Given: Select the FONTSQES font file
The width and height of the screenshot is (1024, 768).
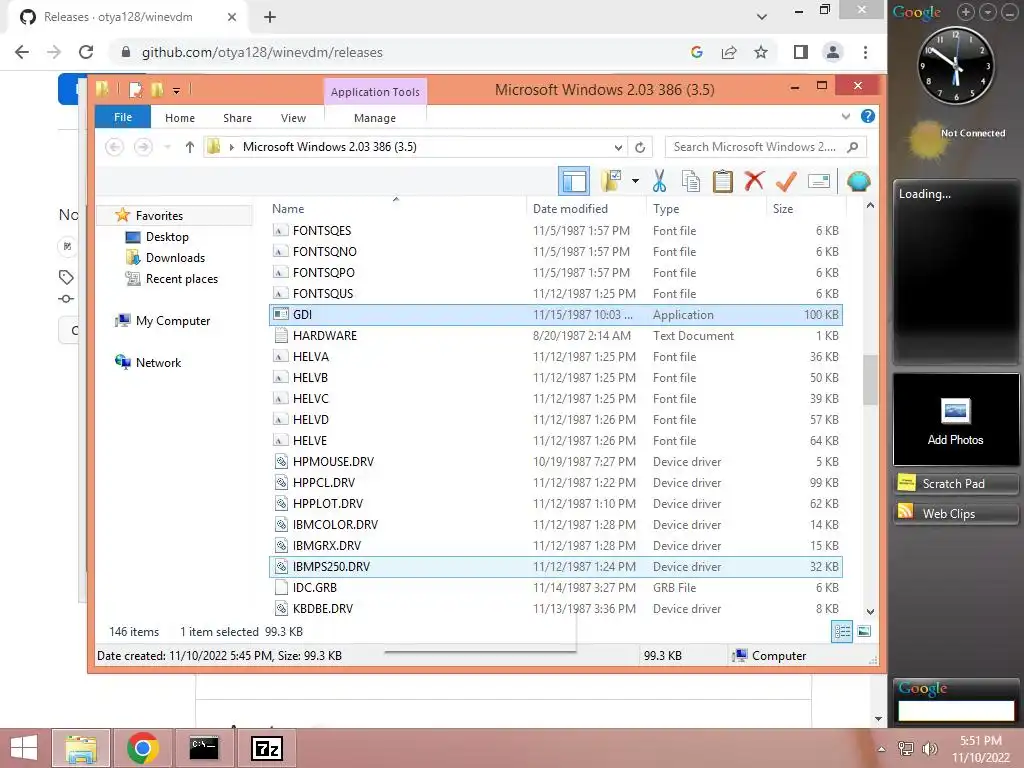Looking at the screenshot, I should click(556, 231).
